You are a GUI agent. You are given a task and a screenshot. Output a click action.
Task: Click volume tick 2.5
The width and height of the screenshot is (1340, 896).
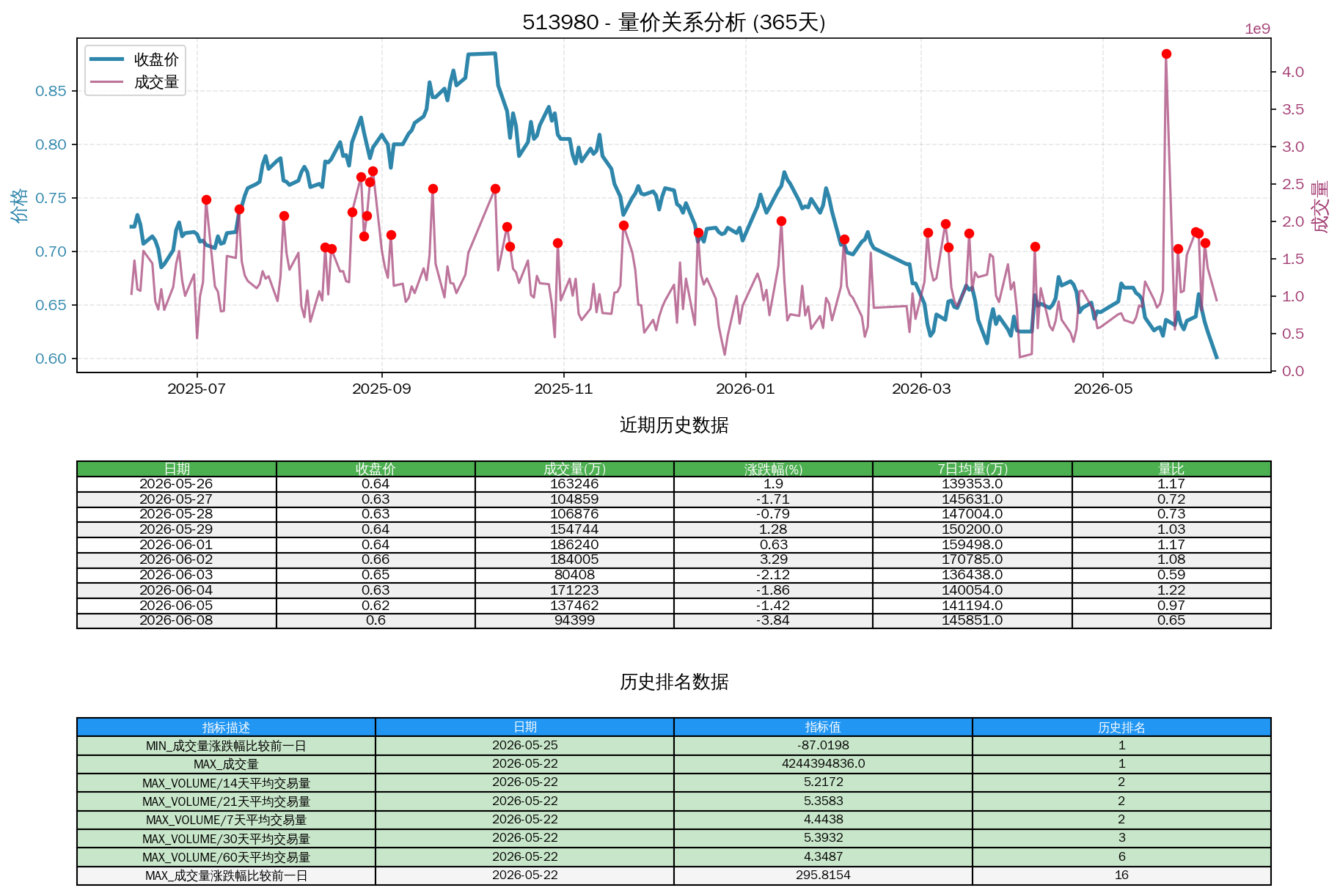(1293, 184)
